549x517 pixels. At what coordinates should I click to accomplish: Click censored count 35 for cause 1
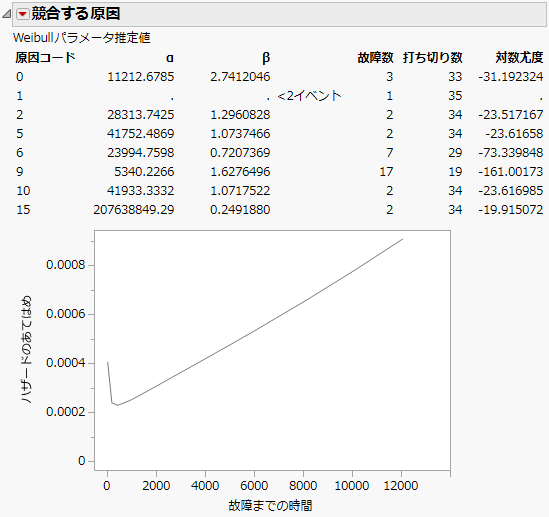click(x=455, y=96)
